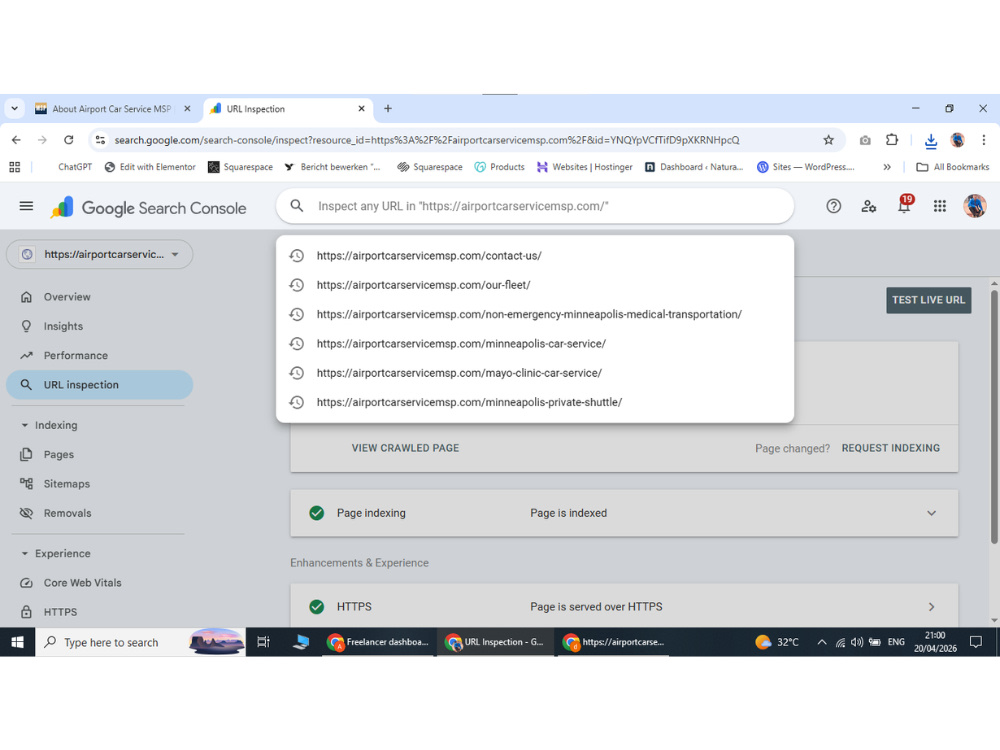
Task: Open users and settings icon
Action: (x=869, y=206)
